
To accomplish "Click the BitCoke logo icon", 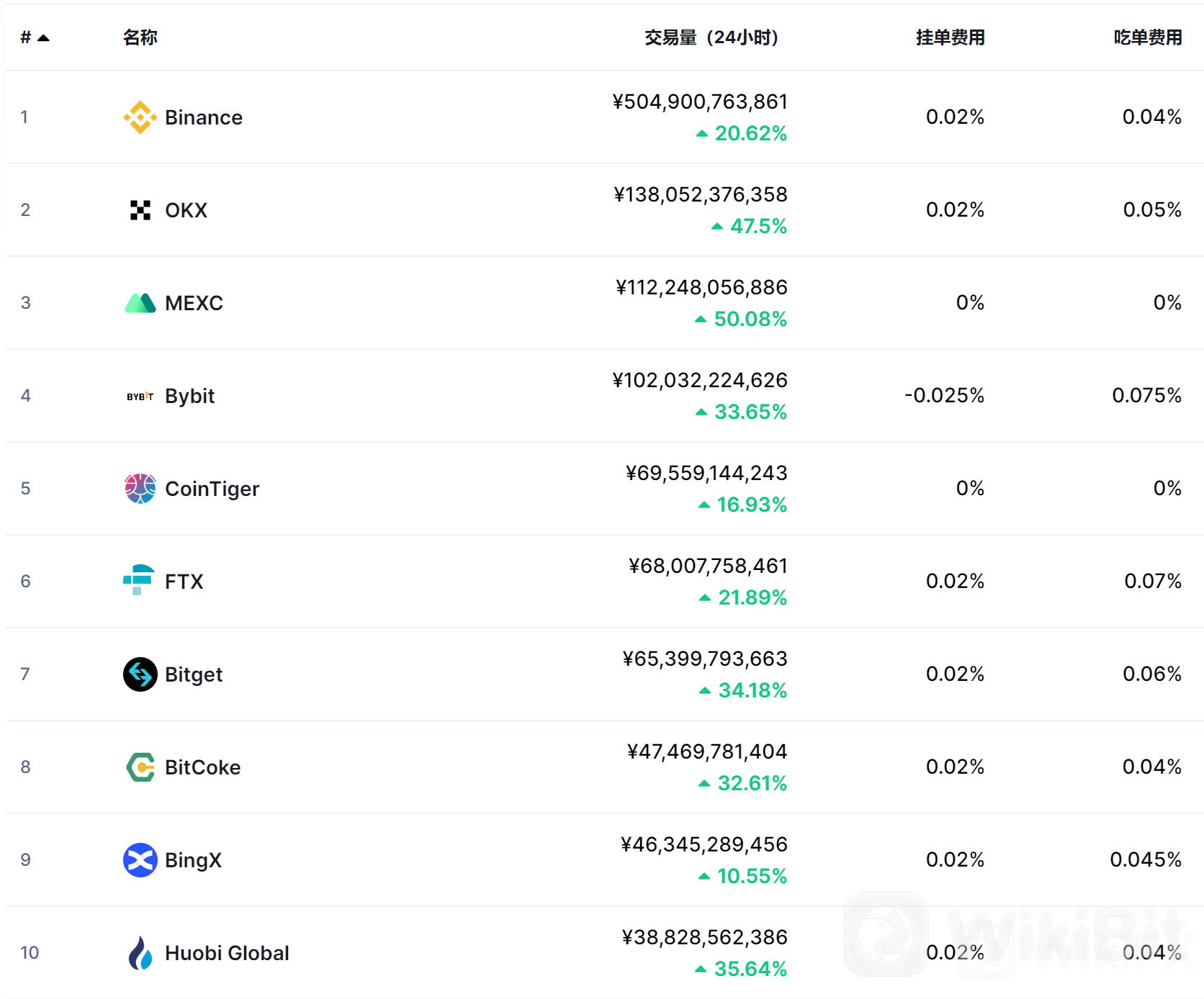I will pos(140,767).
